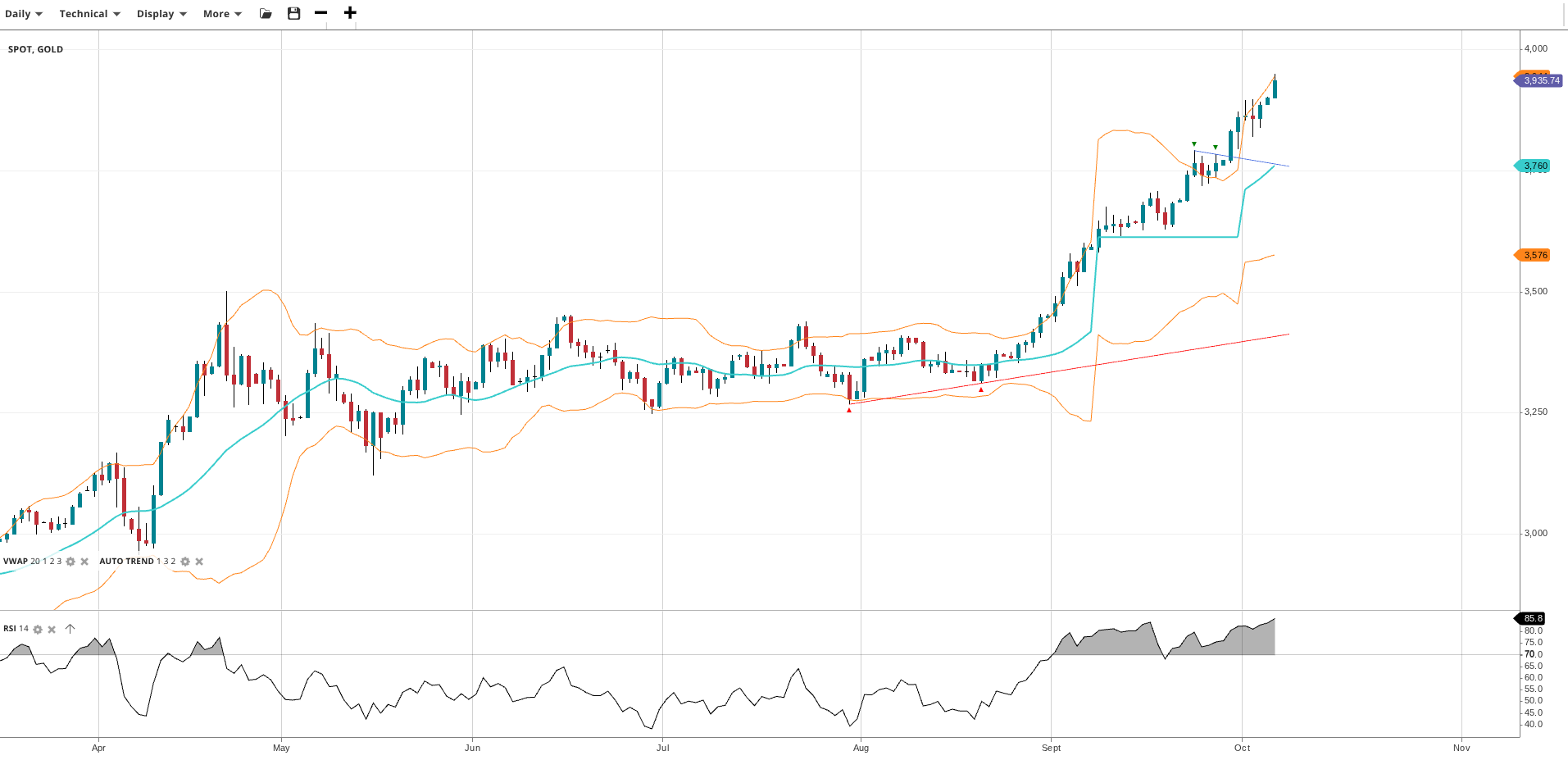Open the More menu
Image resolution: width=1568 pixels, height=760 pixels.
222,14
